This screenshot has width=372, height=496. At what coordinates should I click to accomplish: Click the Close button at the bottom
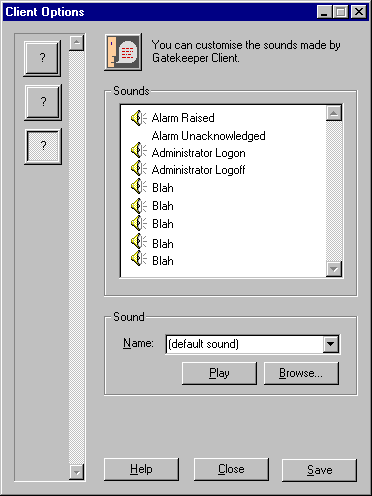(x=231, y=469)
